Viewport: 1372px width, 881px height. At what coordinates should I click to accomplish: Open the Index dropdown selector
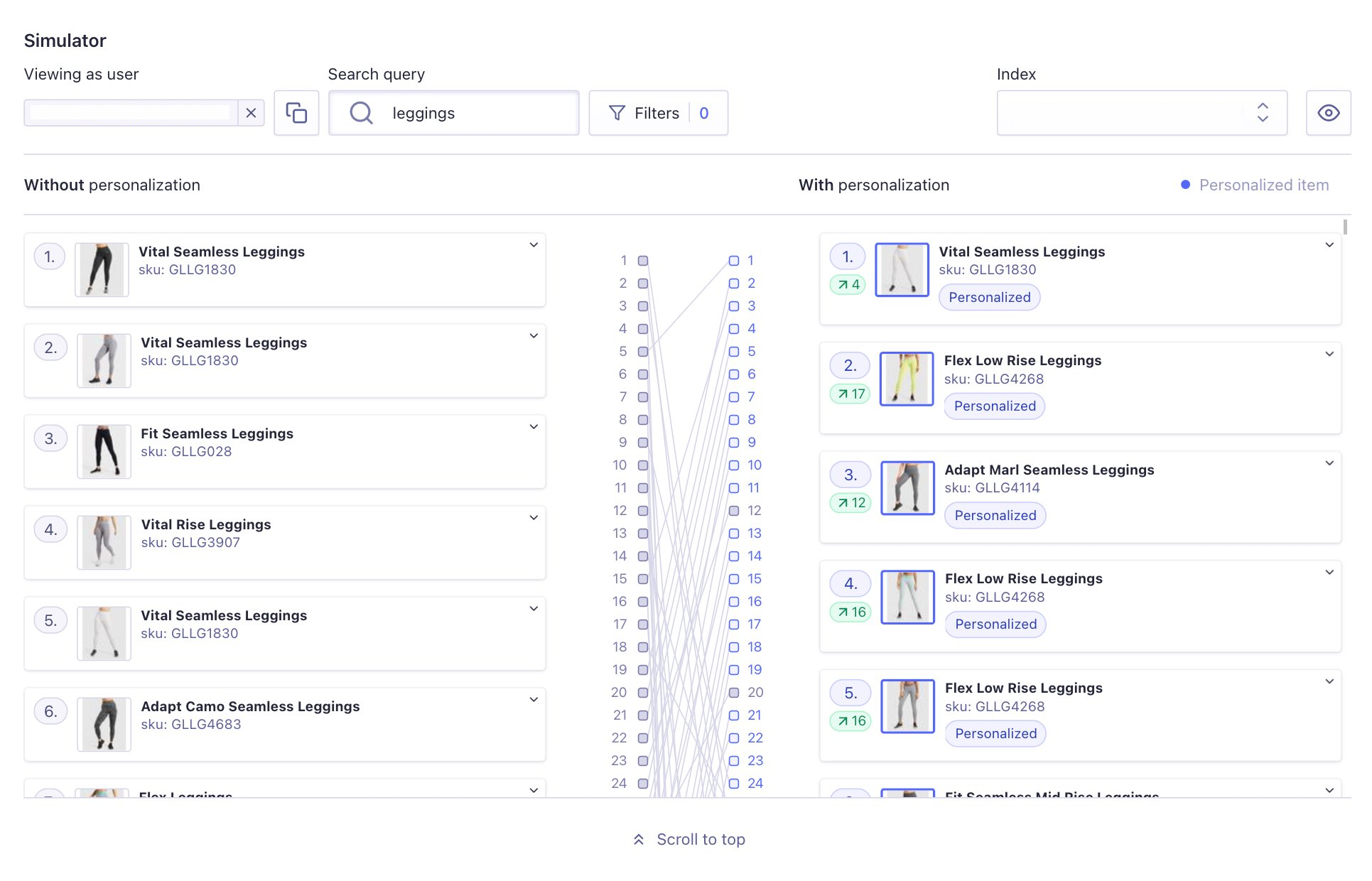tap(1142, 113)
